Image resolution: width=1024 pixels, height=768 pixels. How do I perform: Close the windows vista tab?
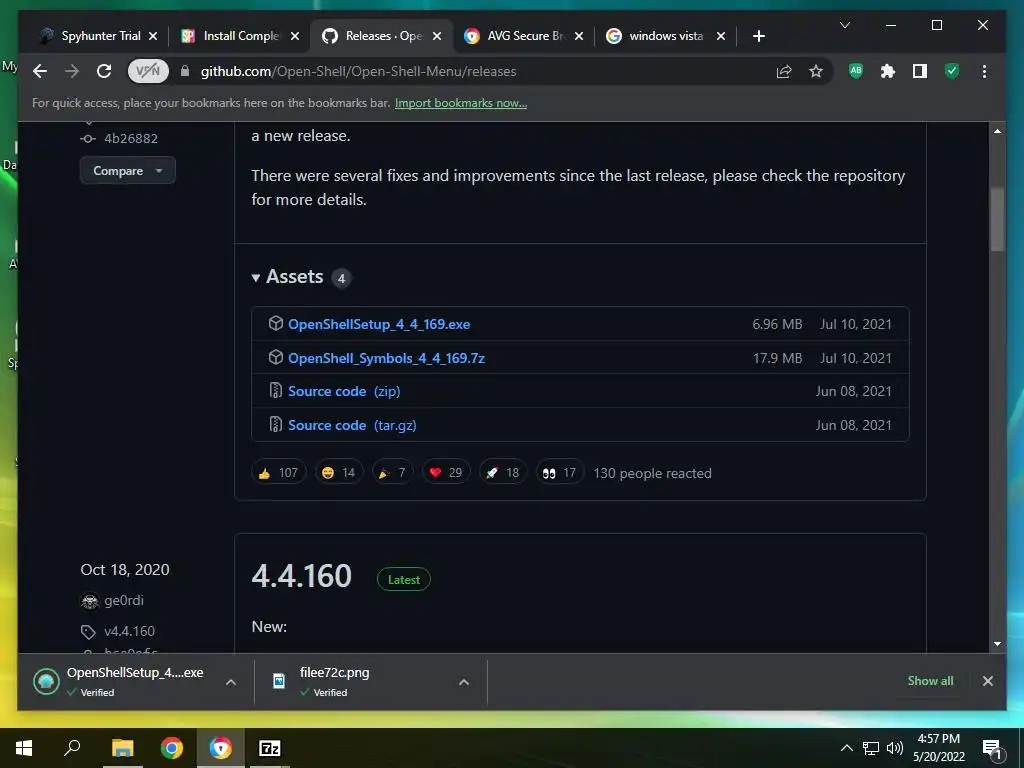[x=721, y=36]
